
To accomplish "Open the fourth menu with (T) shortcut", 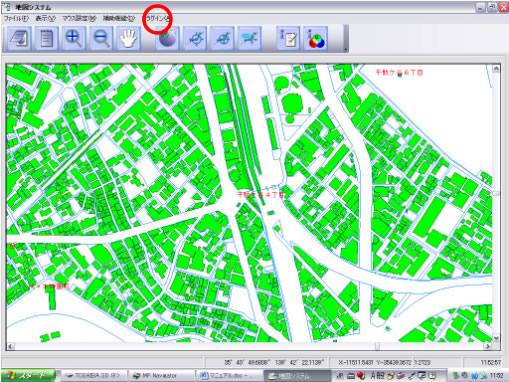I will (x=119, y=18).
